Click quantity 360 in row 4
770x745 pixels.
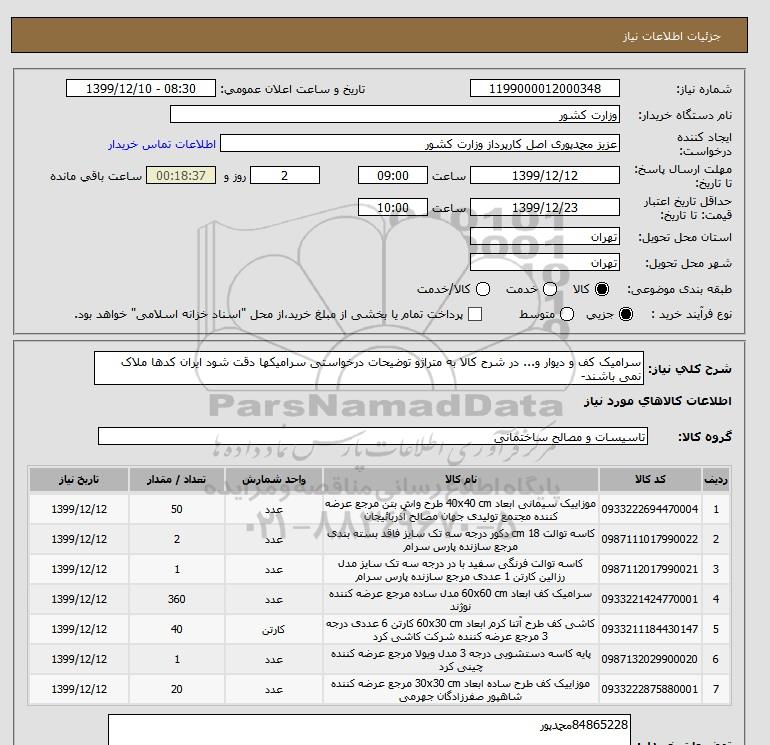pos(177,599)
